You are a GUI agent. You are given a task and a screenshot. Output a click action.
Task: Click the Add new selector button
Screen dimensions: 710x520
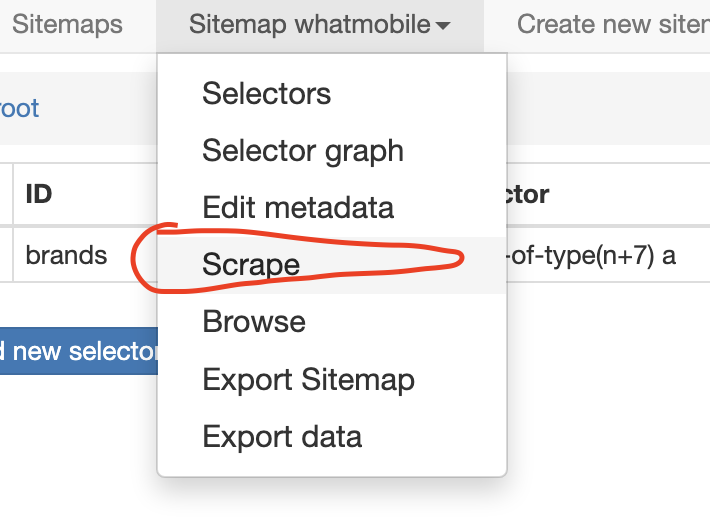pos(79,351)
